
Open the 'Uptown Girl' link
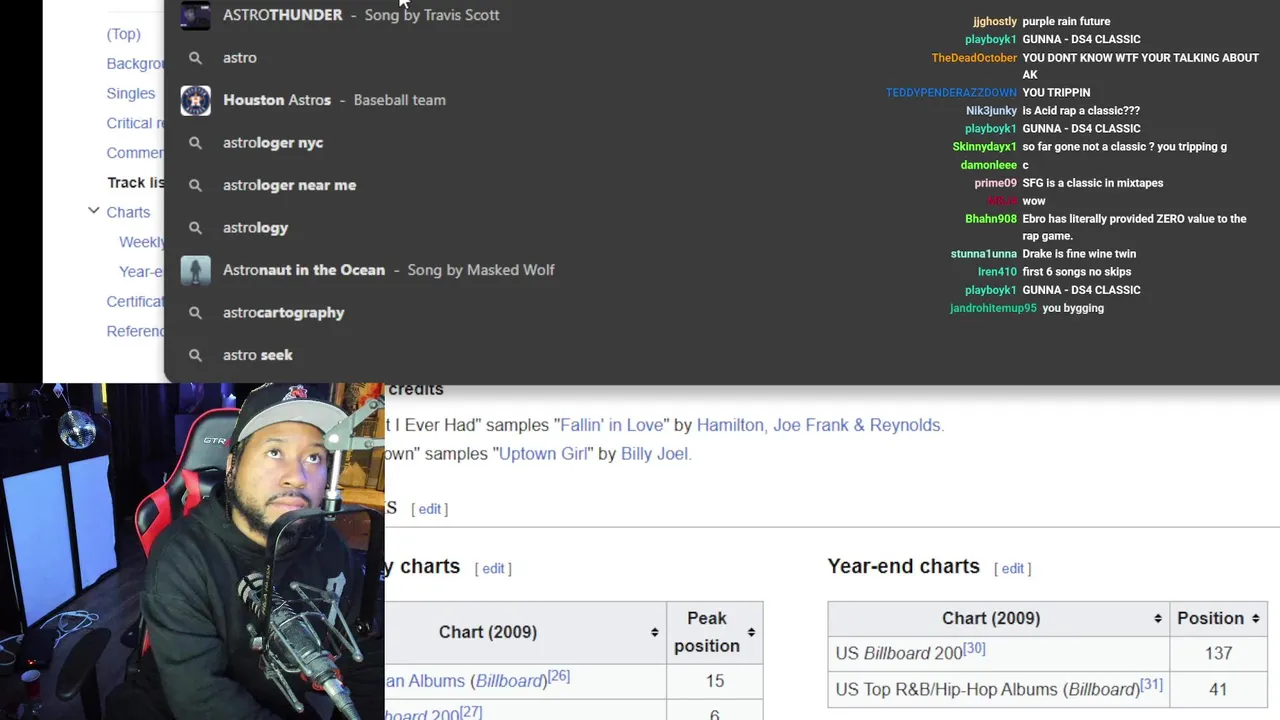[541, 453]
